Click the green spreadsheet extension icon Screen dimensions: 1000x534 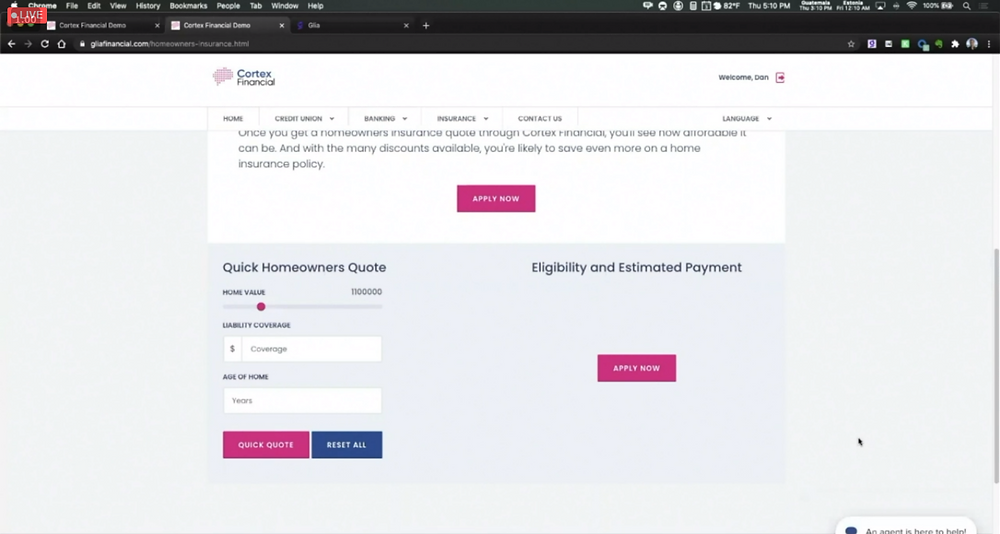(905, 44)
